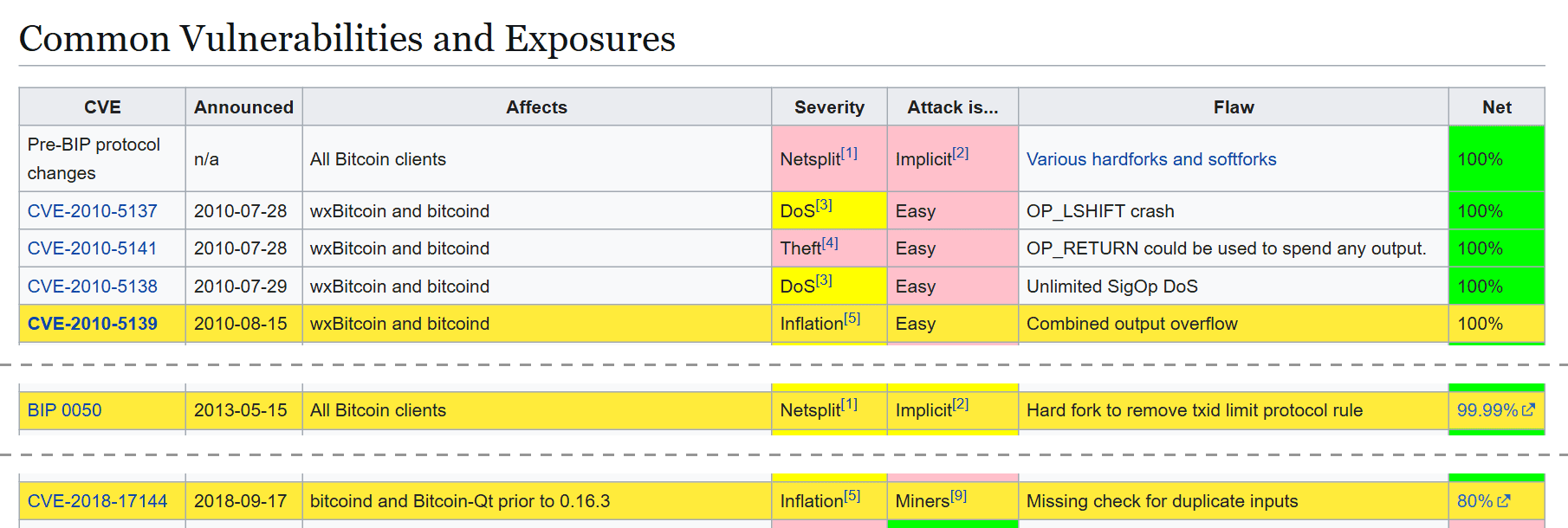Click 'OP_LSHIFT crash' flaw cell

tap(1234, 211)
